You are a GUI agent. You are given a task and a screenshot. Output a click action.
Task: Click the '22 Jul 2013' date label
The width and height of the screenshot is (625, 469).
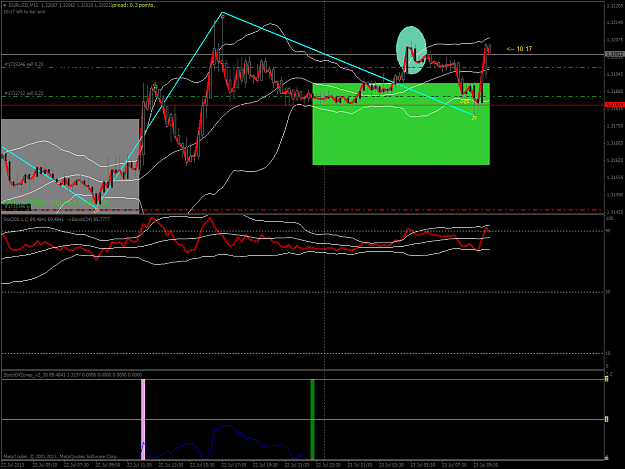[13, 465]
